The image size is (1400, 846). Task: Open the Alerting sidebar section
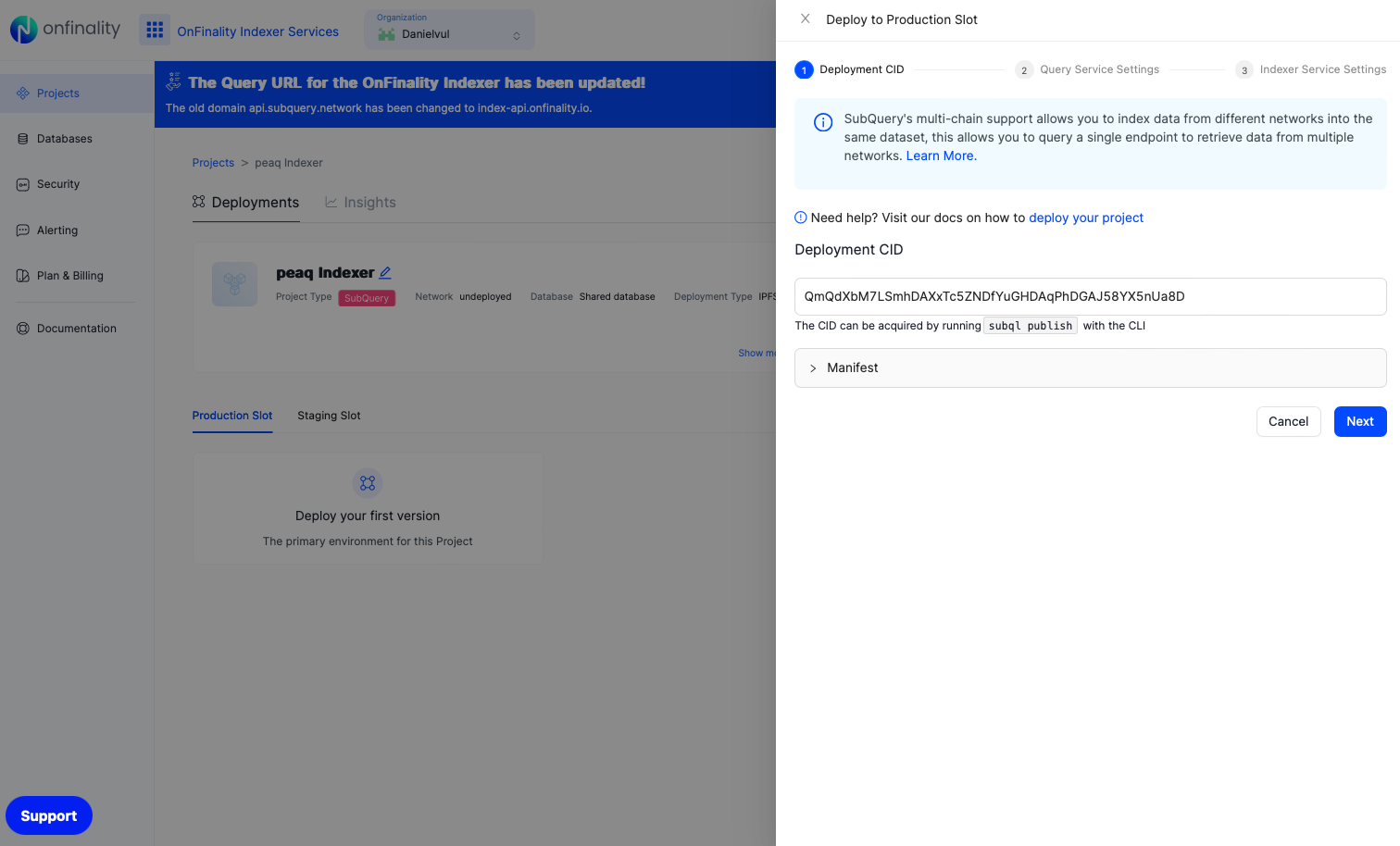point(56,230)
